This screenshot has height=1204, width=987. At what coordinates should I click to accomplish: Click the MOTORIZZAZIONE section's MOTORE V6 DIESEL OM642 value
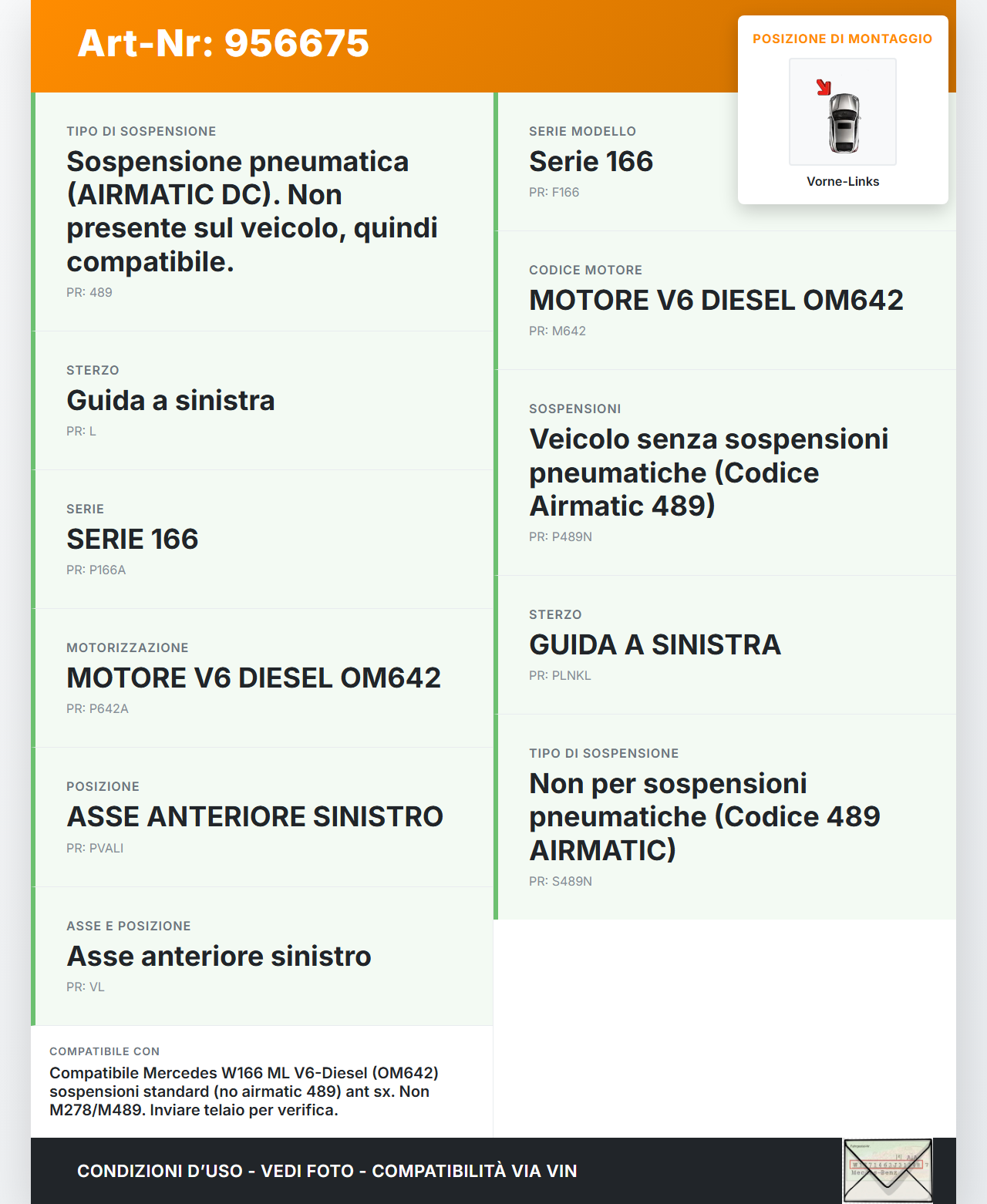254,678
